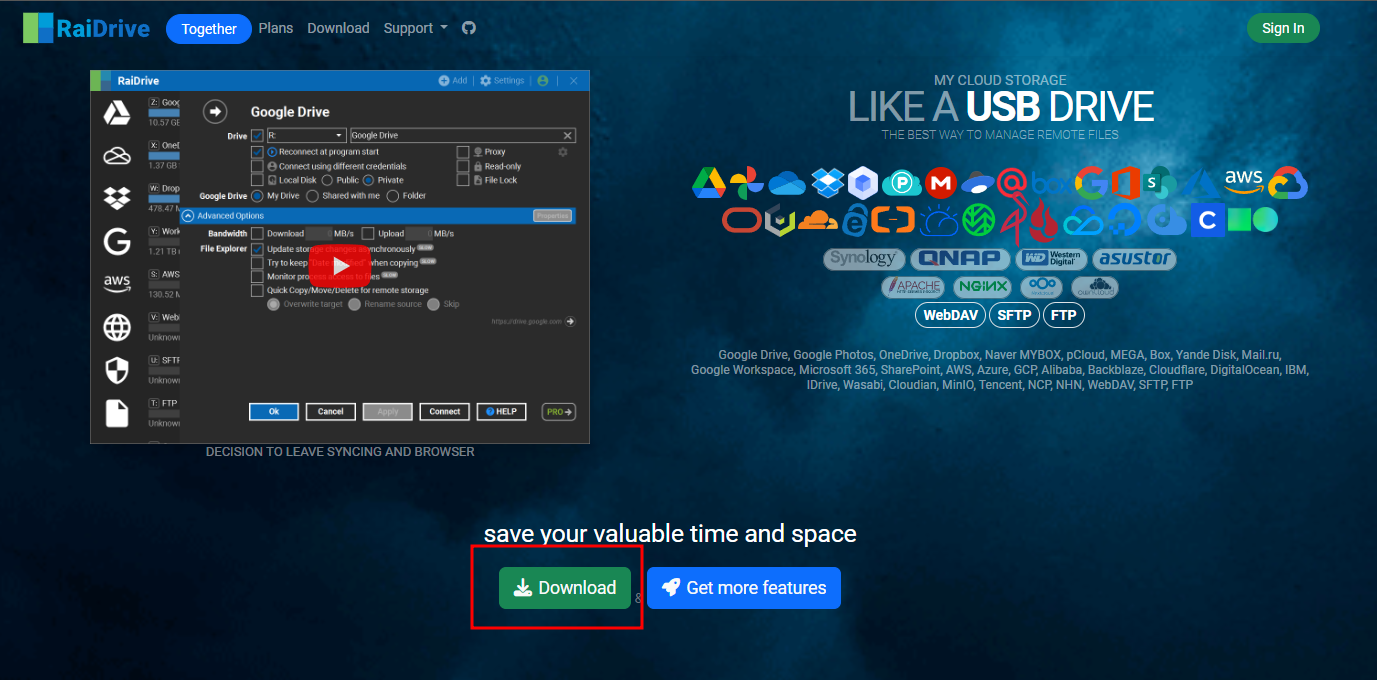Click the Sign In button
The image size is (1377, 680).
[1283, 28]
